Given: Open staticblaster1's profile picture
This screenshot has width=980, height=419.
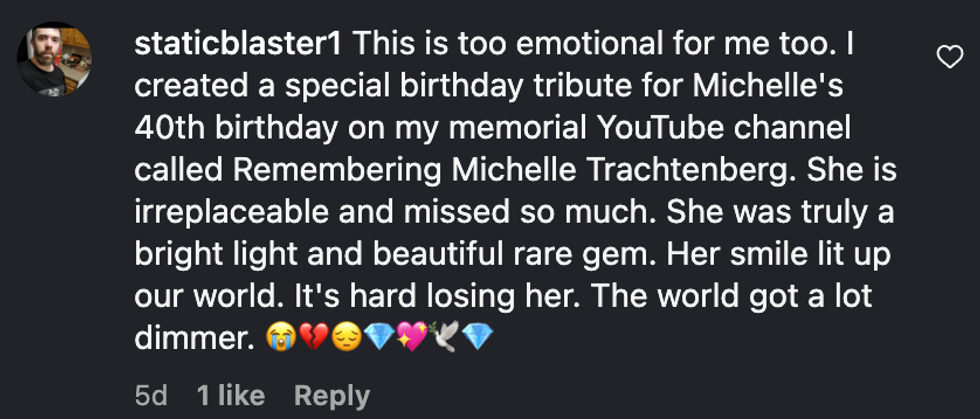Looking at the screenshot, I should (x=55, y=59).
